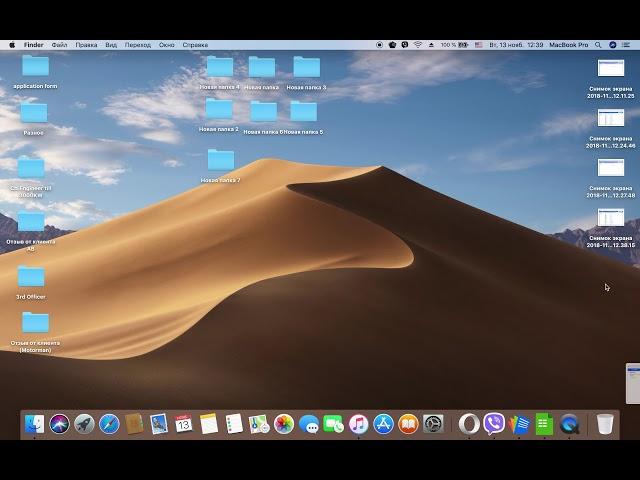Click the eject icon in menu bar
The image size is (640, 480).
[431, 45]
